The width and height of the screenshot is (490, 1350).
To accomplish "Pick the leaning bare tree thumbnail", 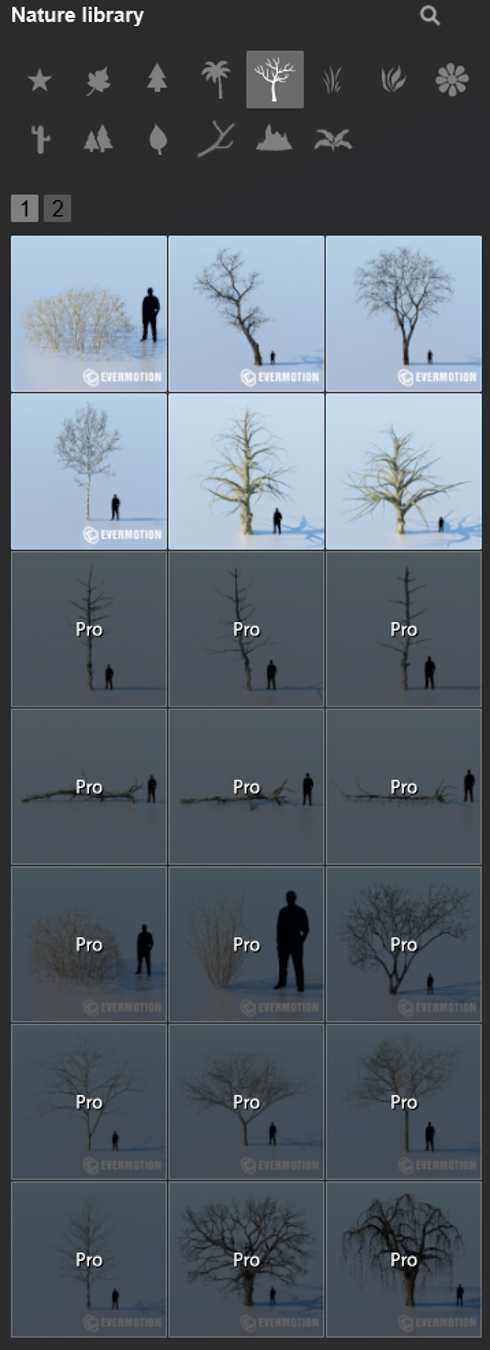I will tap(246, 314).
